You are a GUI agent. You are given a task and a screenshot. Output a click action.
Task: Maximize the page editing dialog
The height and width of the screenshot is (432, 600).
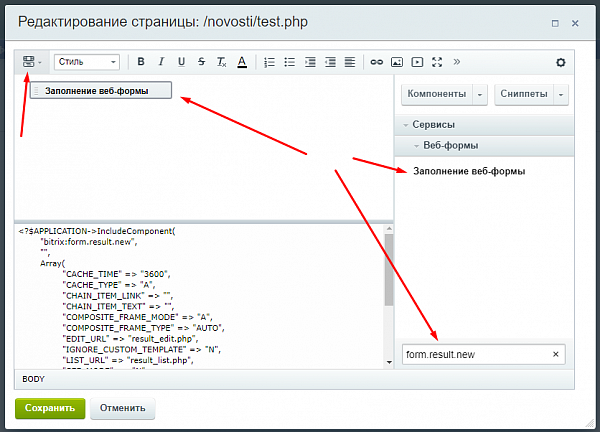[555, 23]
